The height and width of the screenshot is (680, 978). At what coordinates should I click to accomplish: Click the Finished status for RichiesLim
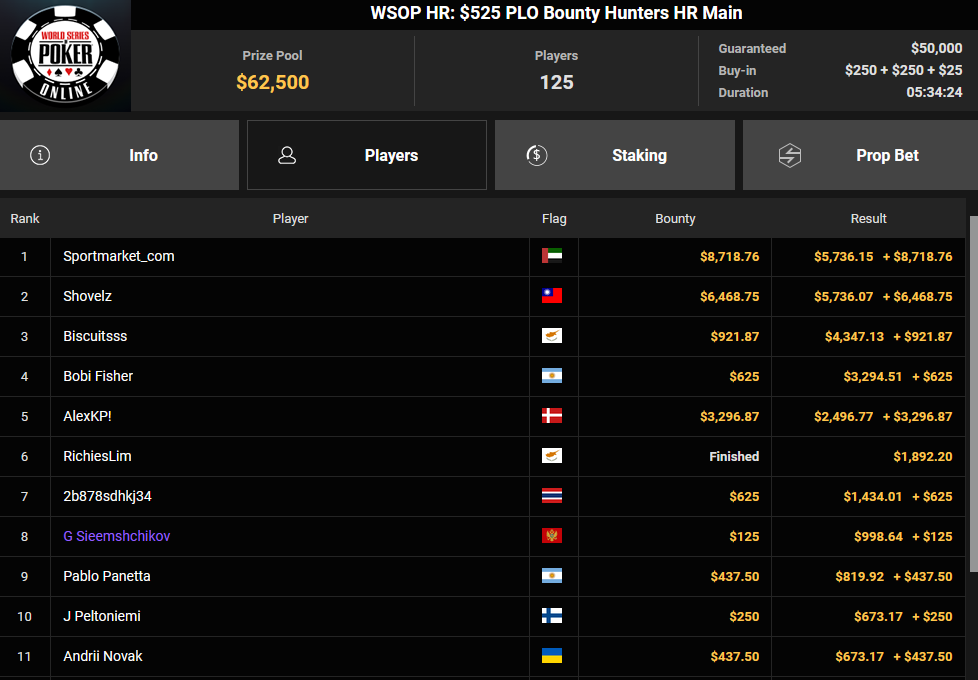click(734, 456)
